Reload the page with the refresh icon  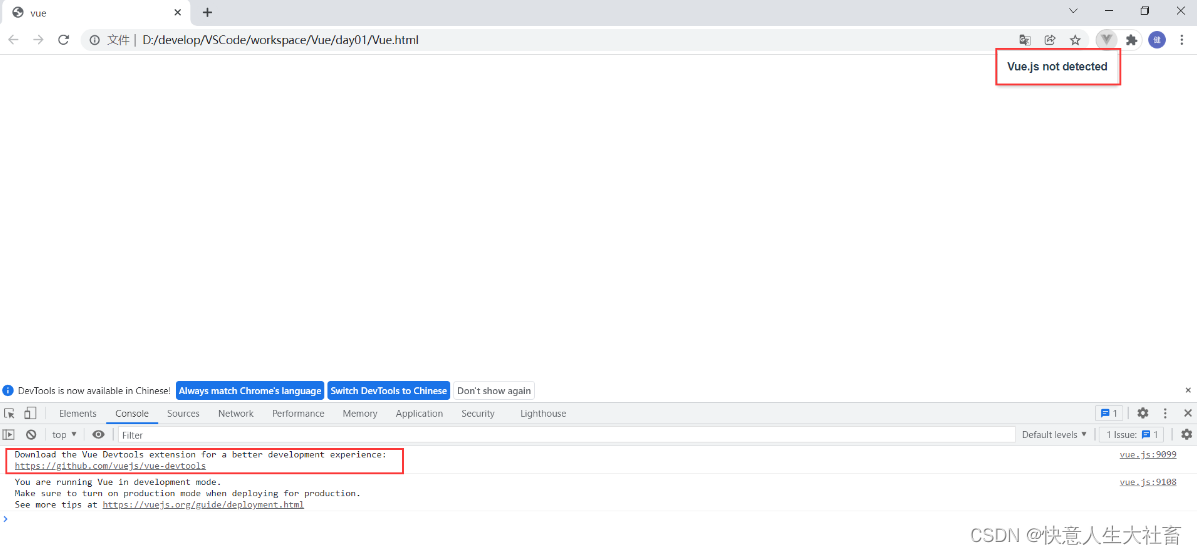64,40
